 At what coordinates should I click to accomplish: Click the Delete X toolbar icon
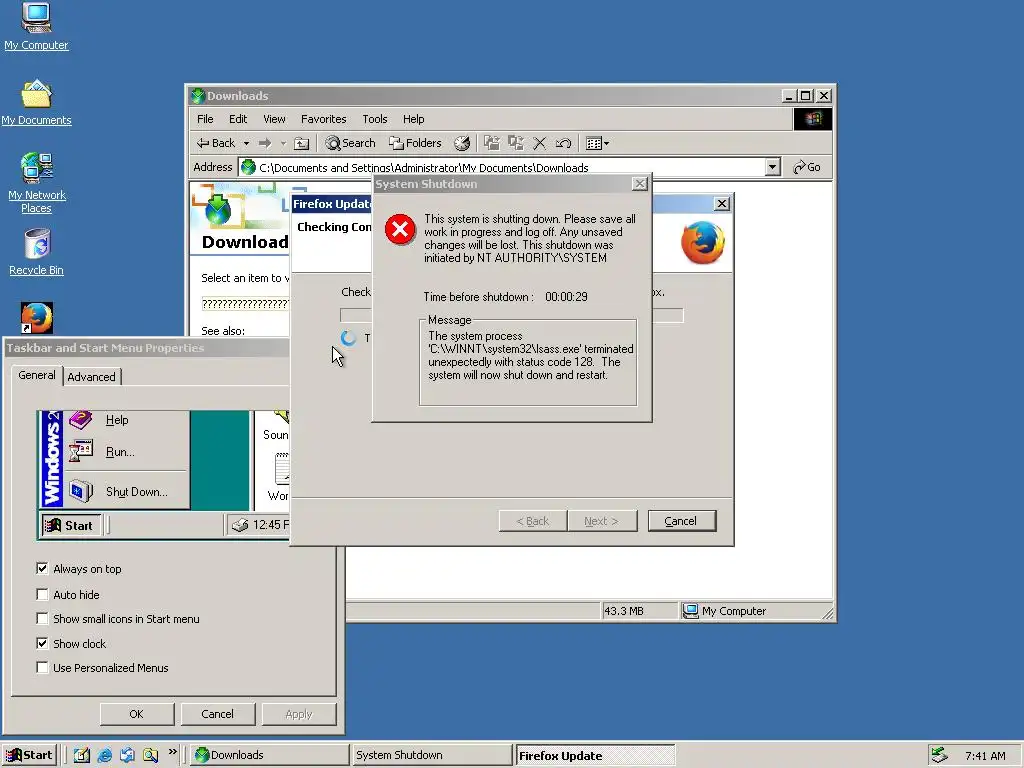pyautogui.click(x=539, y=143)
